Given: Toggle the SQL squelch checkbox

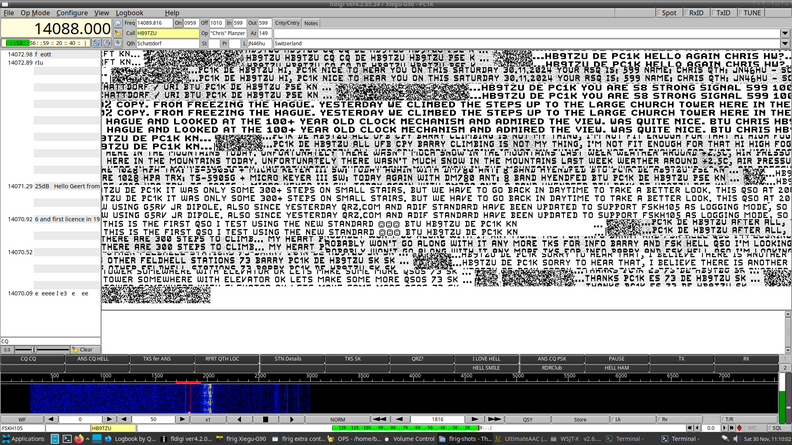Looking at the screenshot, I should pos(777,428).
